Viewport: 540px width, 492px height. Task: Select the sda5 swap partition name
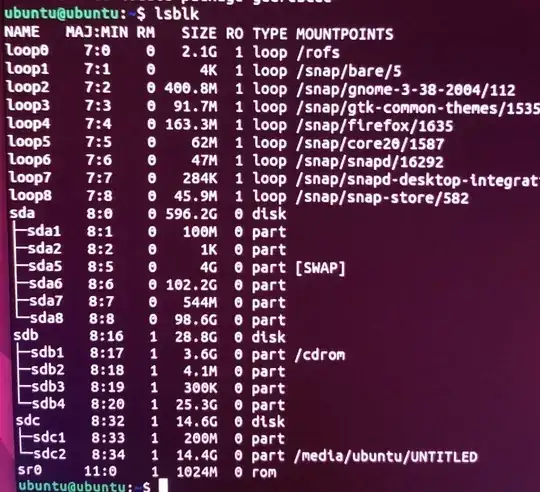click(x=45, y=266)
